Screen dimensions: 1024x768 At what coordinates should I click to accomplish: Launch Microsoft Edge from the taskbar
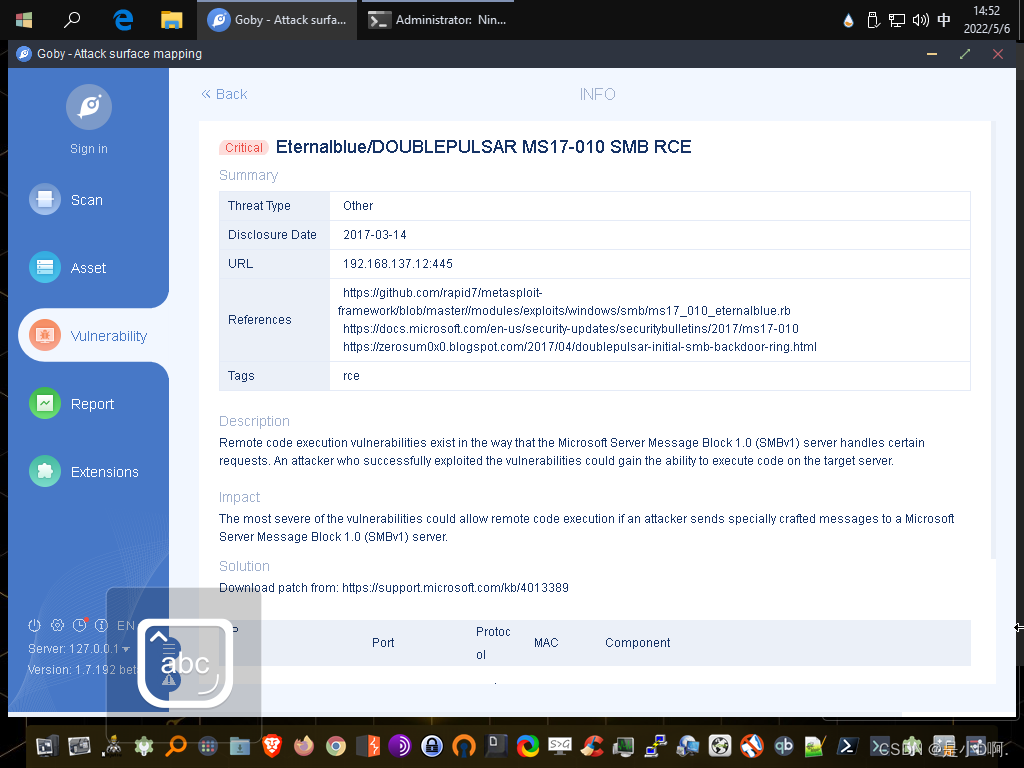pos(123,20)
